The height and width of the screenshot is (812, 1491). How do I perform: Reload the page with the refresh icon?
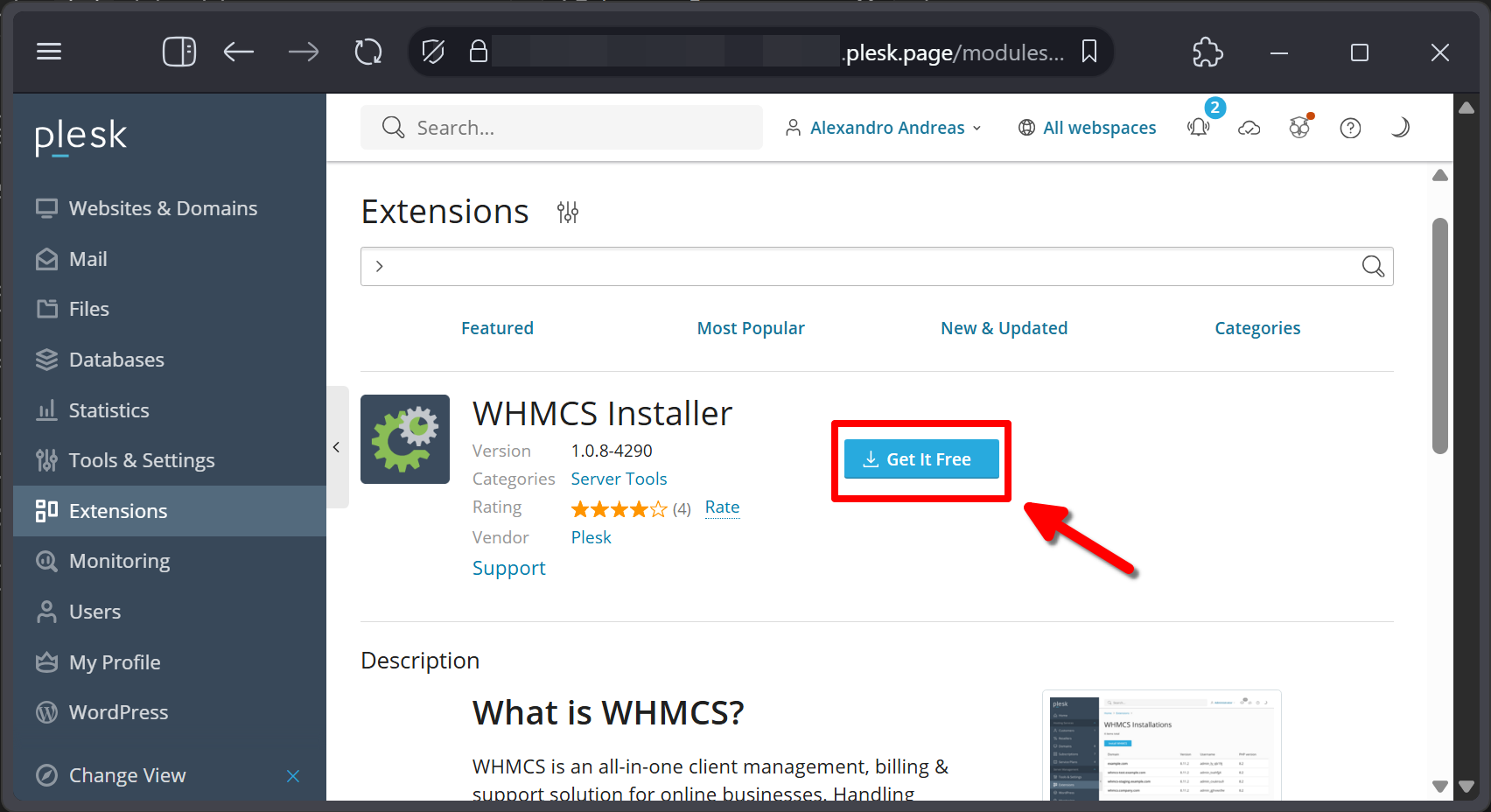(368, 52)
